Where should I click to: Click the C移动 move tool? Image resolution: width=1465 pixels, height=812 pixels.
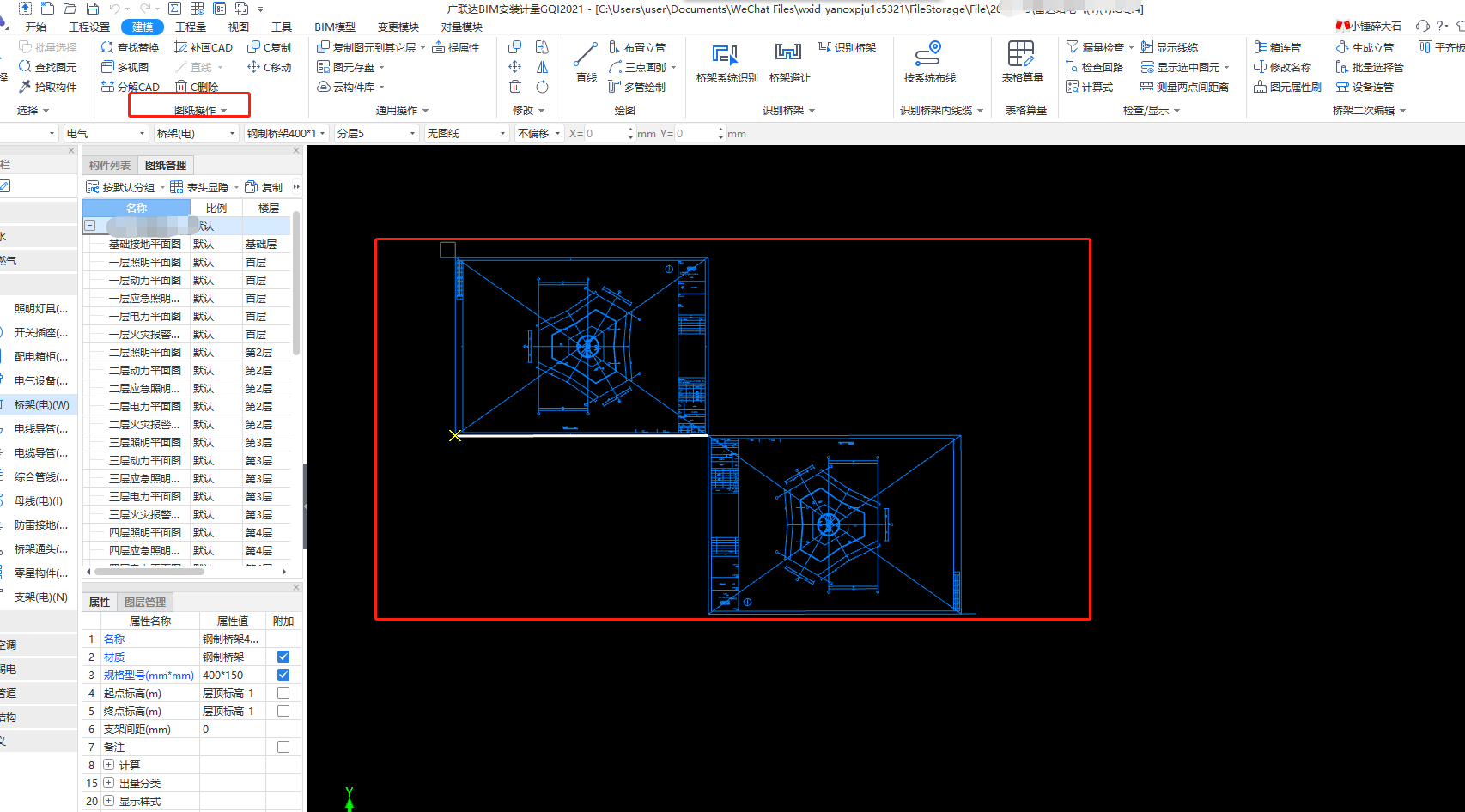pyautogui.click(x=270, y=67)
